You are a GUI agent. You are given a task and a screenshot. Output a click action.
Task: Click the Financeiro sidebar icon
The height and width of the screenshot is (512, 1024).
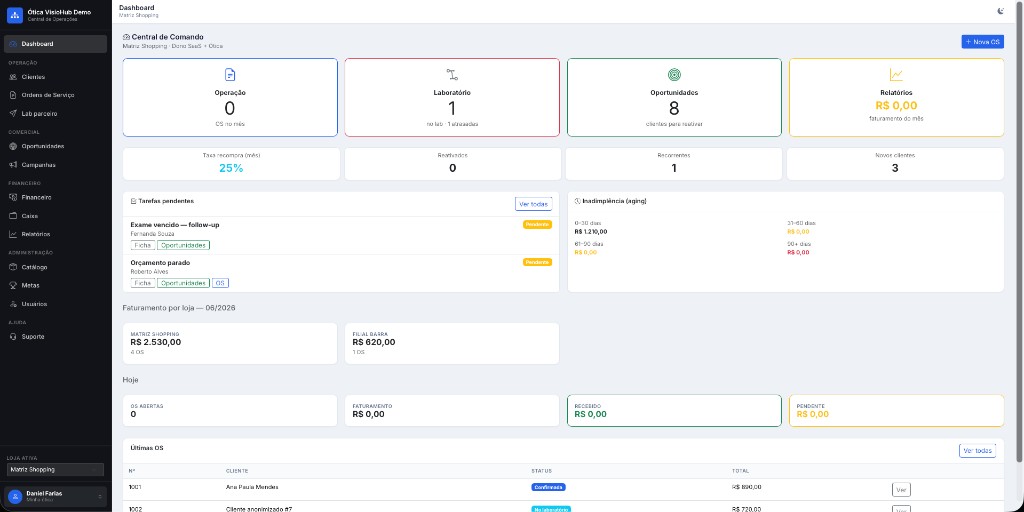[x=13, y=197]
